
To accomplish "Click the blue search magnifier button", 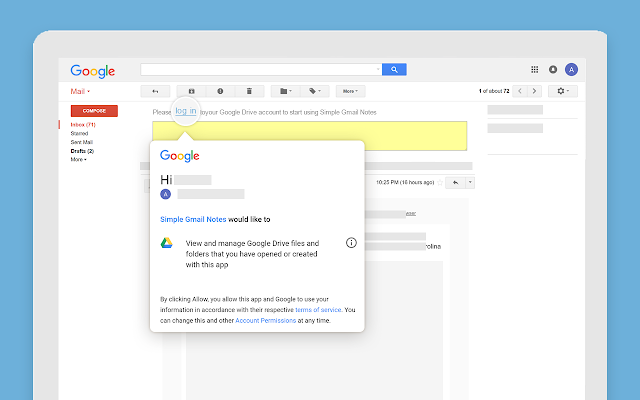I will pyautogui.click(x=394, y=69).
